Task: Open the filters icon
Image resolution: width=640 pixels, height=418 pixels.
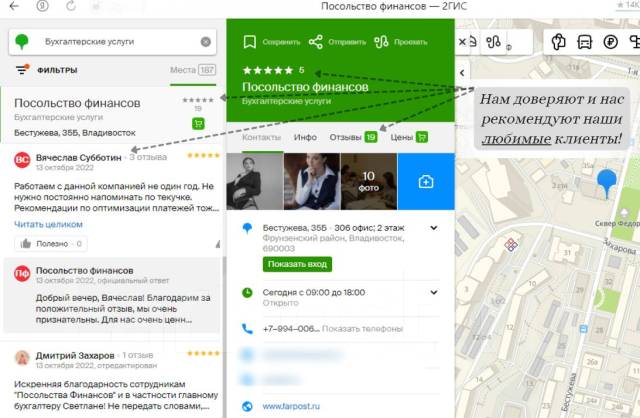Action: coord(22,70)
